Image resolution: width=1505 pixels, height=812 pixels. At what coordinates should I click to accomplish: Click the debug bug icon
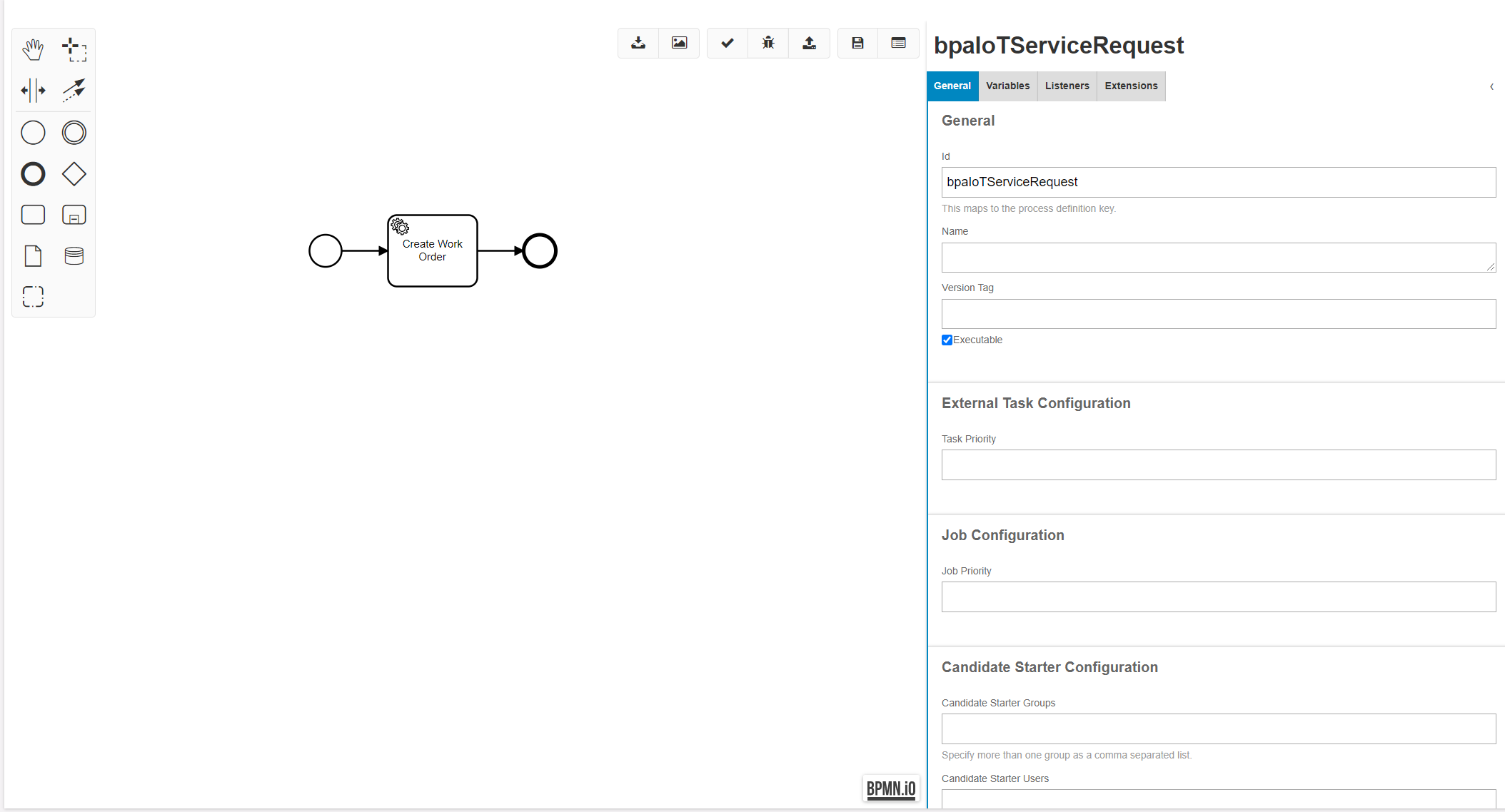click(x=768, y=44)
